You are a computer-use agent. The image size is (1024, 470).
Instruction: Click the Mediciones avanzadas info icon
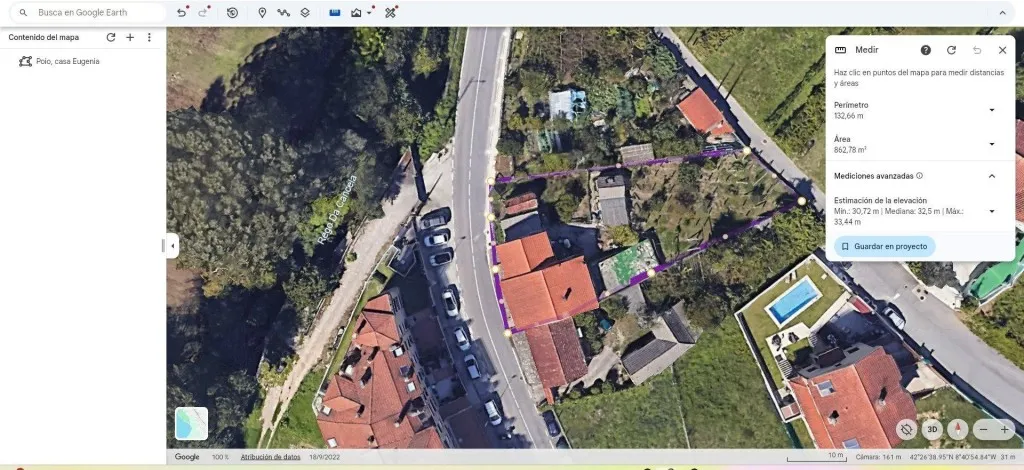coord(920,176)
